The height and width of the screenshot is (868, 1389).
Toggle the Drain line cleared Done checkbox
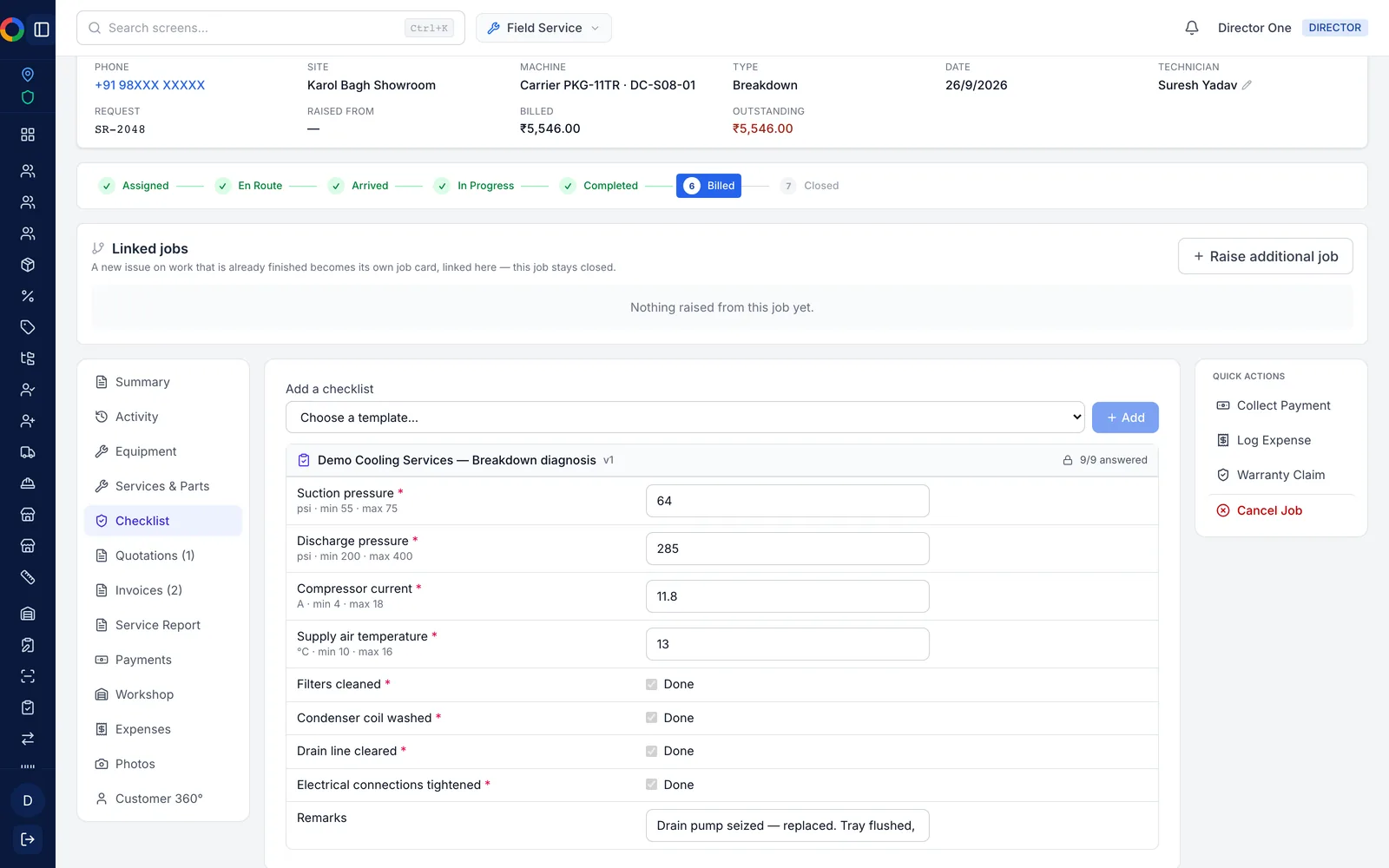(x=651, y=751)
